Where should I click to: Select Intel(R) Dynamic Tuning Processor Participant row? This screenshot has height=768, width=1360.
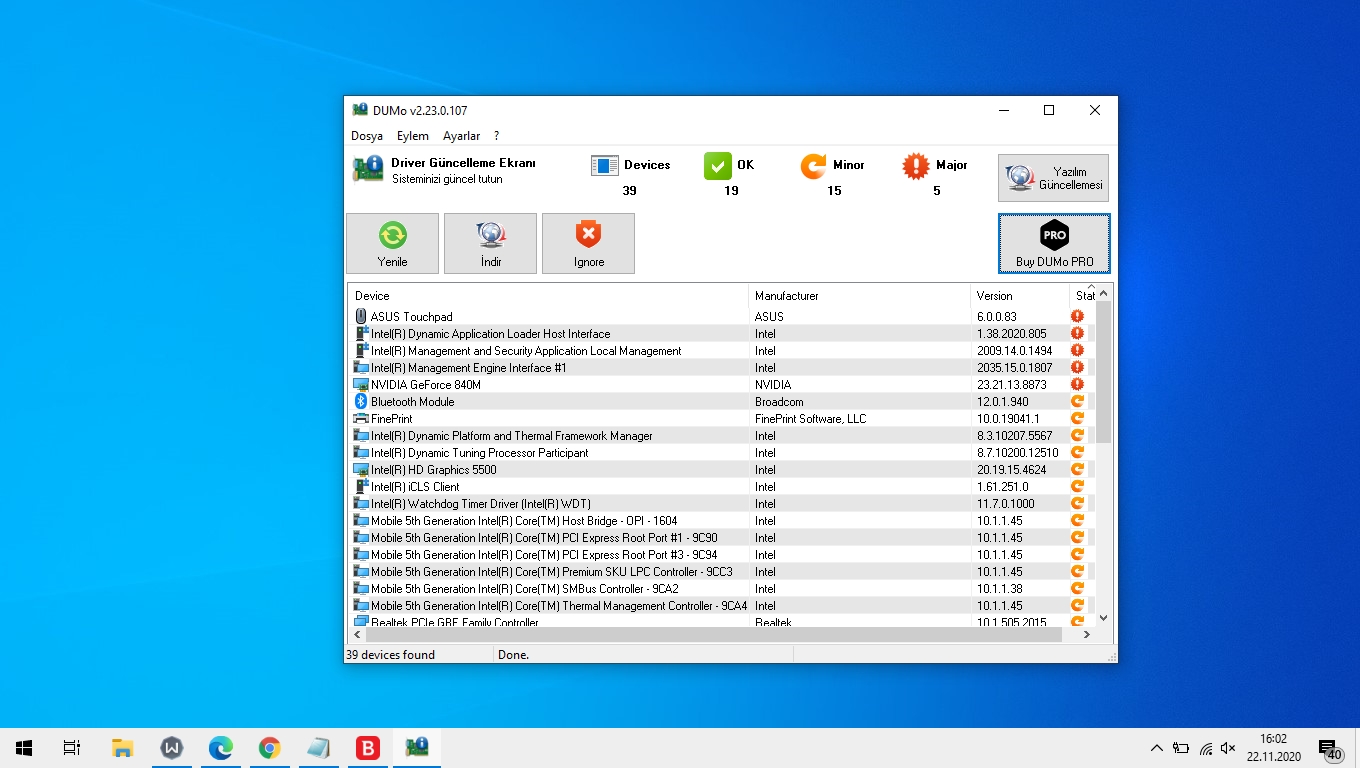pos(719,453)
